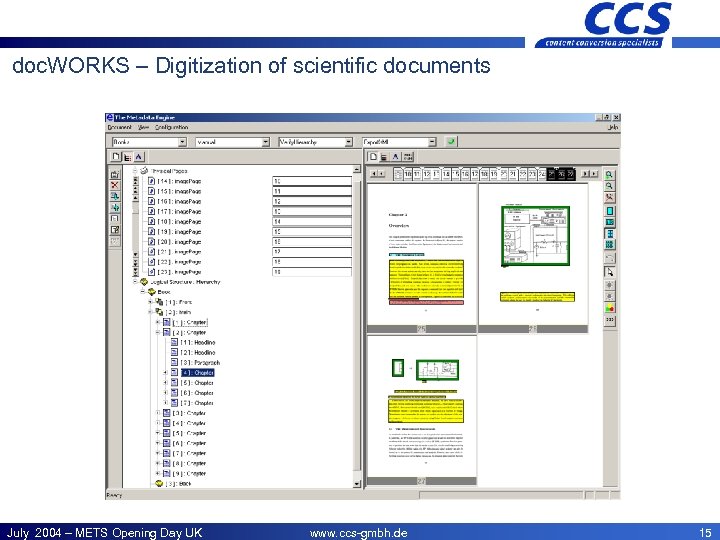Open the Configuration menu
Viewport: 720px width, 540px height.
pos(171,127)
